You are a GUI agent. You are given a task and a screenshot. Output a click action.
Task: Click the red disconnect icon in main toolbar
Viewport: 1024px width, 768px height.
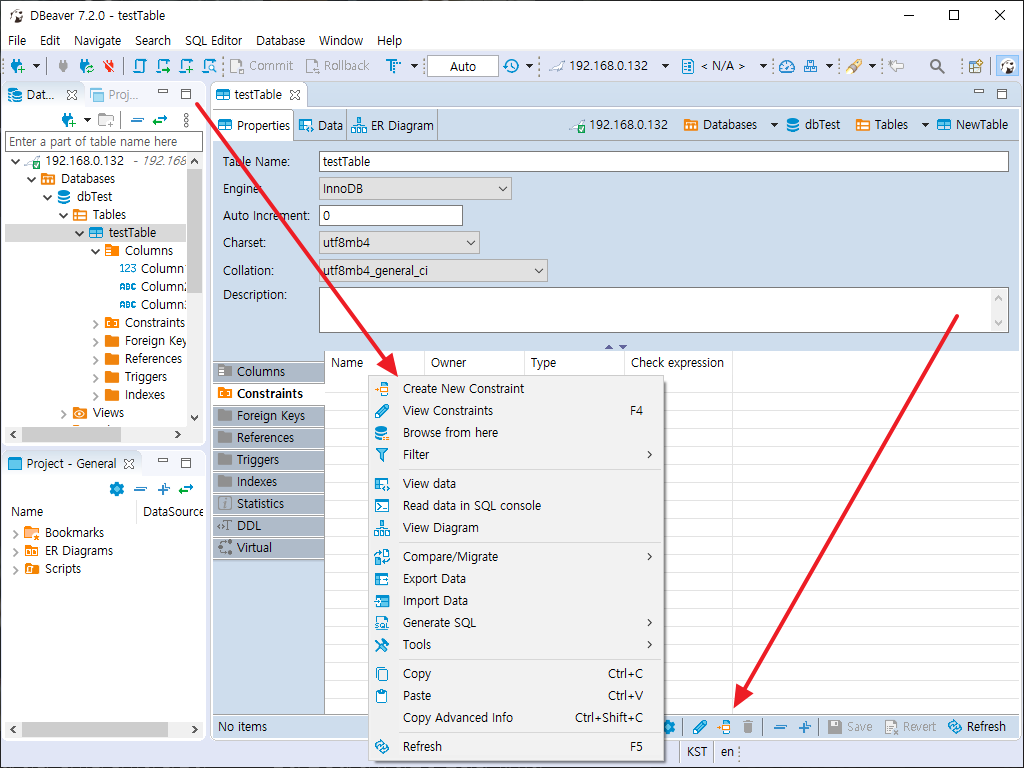(108, 66)
